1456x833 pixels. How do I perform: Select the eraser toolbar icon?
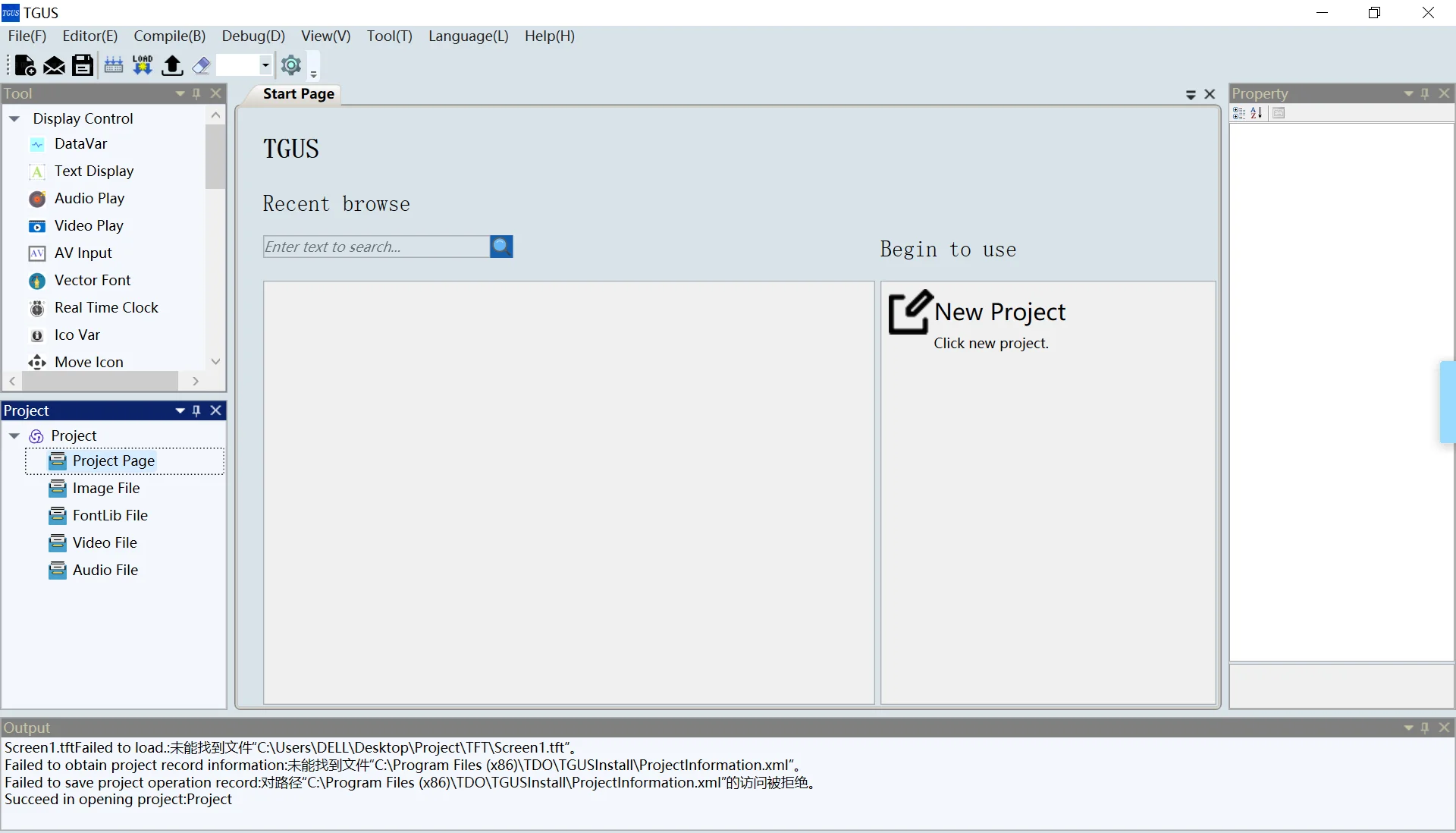click(201, 66)
